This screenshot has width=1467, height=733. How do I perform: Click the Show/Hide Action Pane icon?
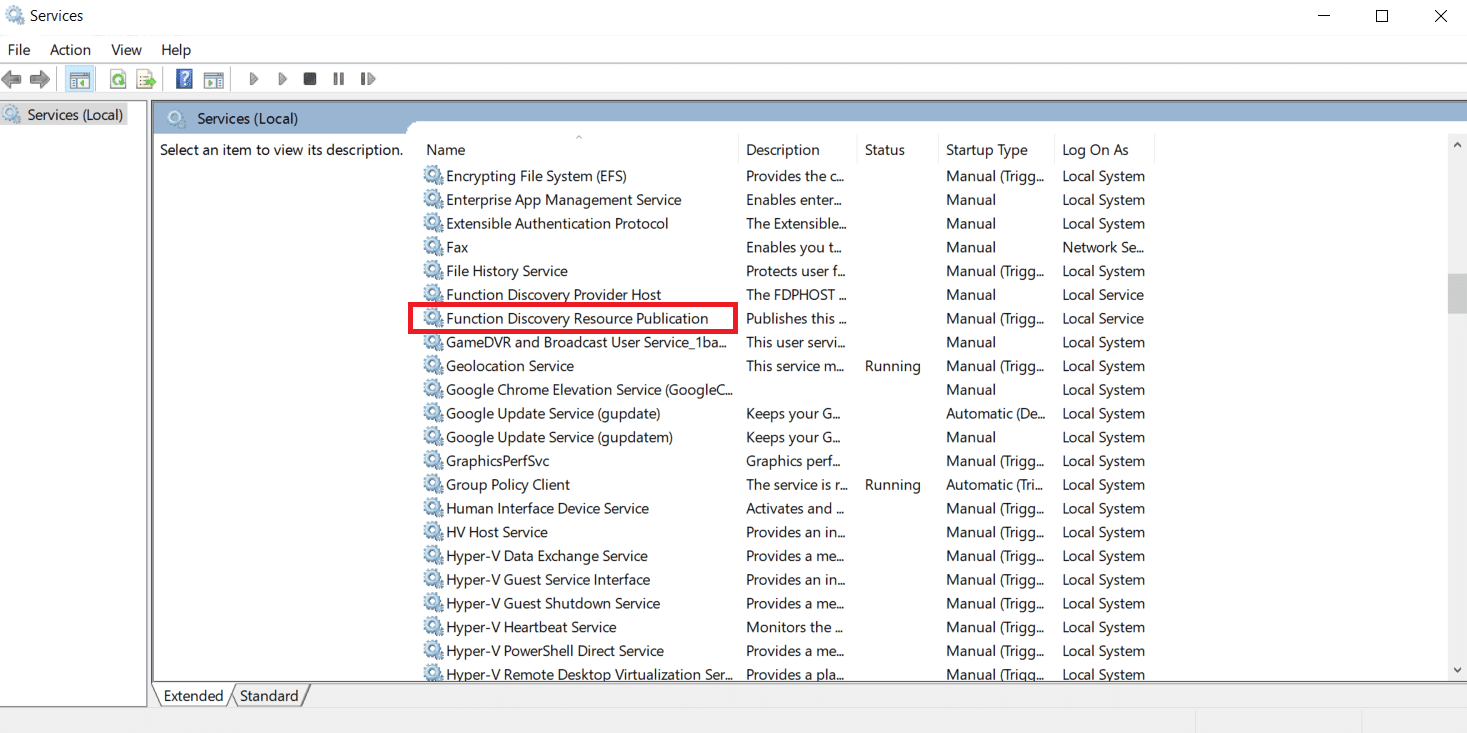[213, 78]
